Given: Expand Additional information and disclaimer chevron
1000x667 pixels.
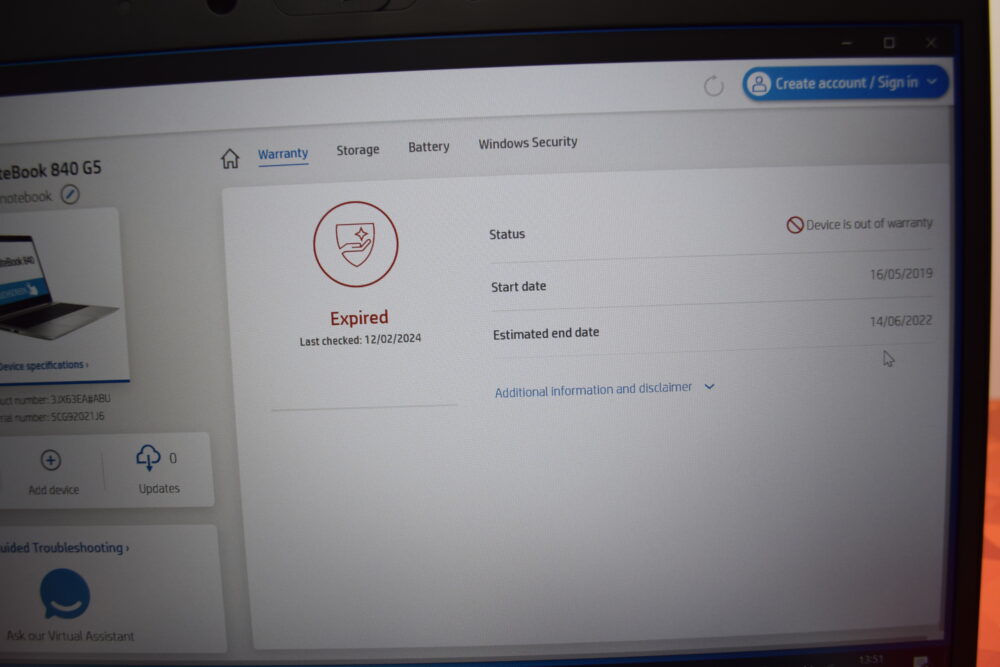Looking at the screenshot, I should pyautogui.click(x=709, y=386).
